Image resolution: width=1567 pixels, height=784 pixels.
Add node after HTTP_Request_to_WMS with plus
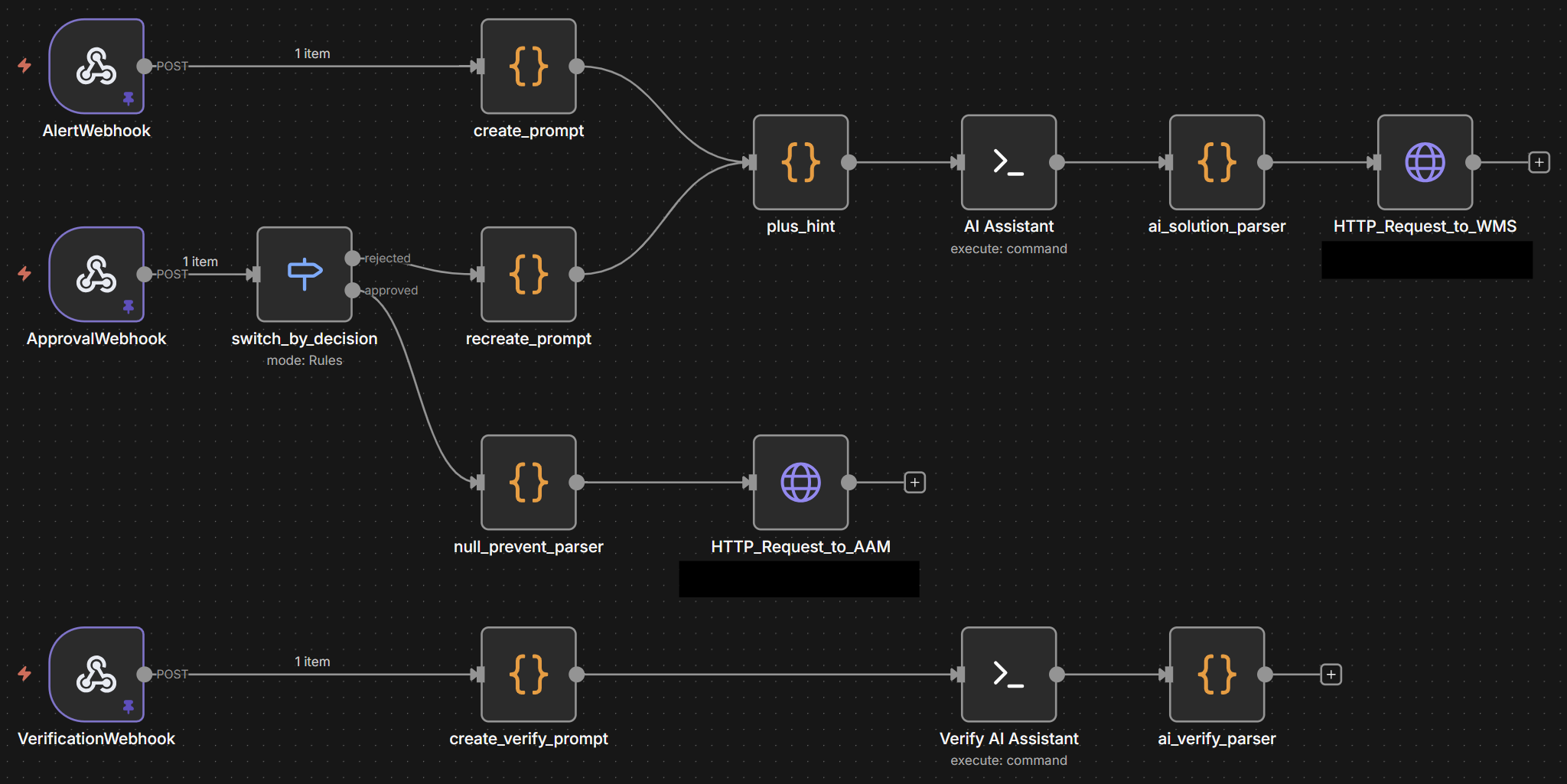click(x=1539, y=162)
